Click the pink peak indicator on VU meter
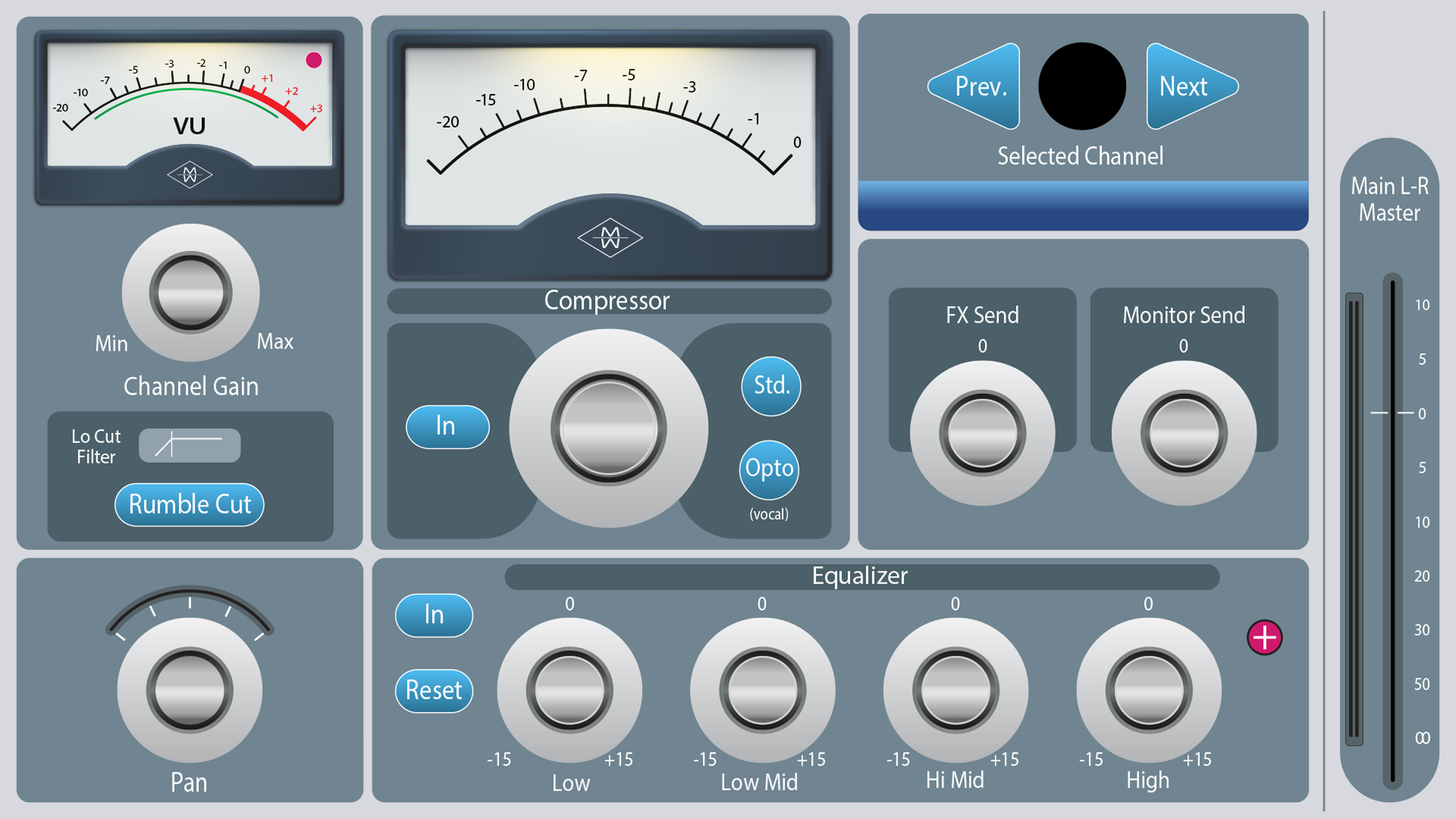This screenshot has width=1456, height=819. pos(314,60)
